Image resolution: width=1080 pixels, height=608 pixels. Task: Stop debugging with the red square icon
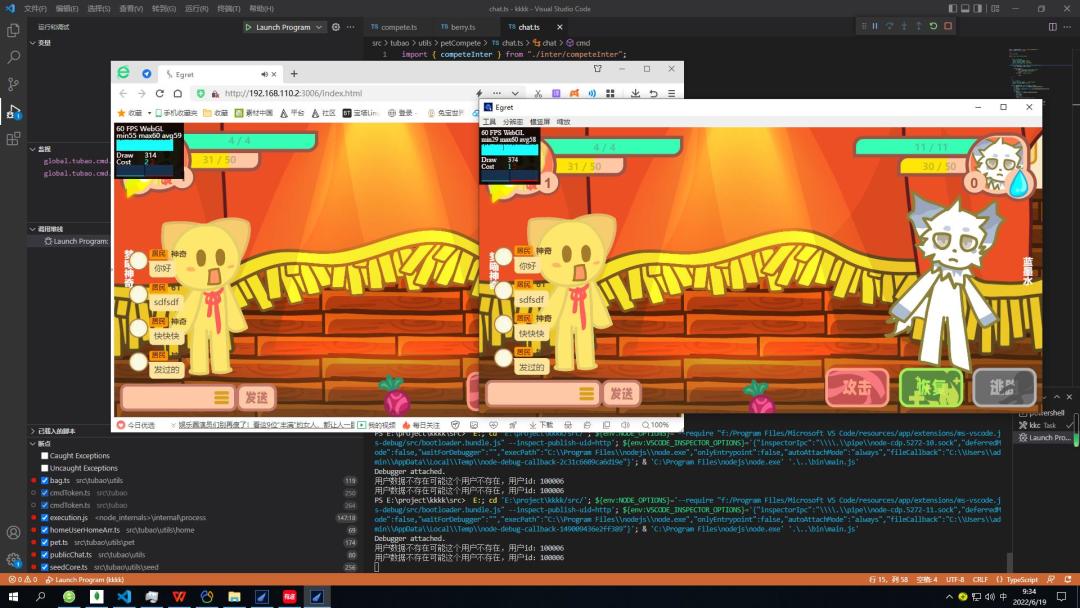(x=948, y=26)
